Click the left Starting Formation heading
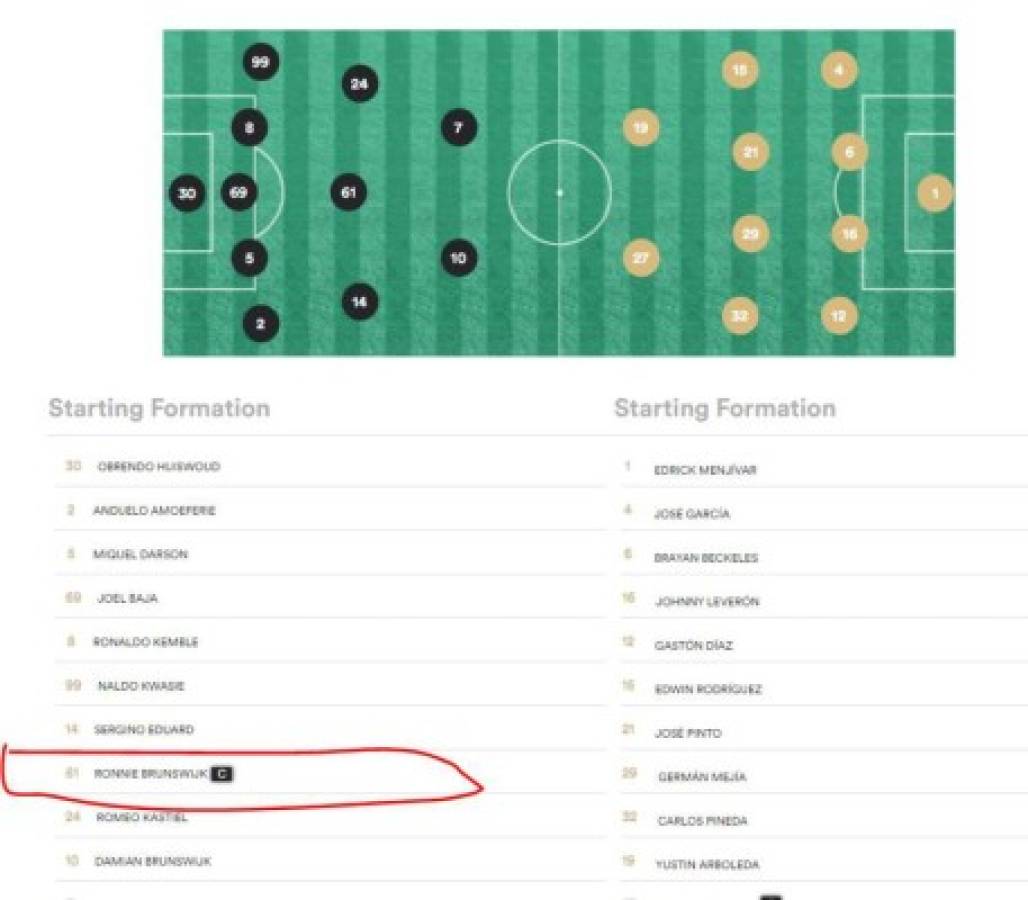This screenshot has width=1028, height=900. (x=159, y=408)
